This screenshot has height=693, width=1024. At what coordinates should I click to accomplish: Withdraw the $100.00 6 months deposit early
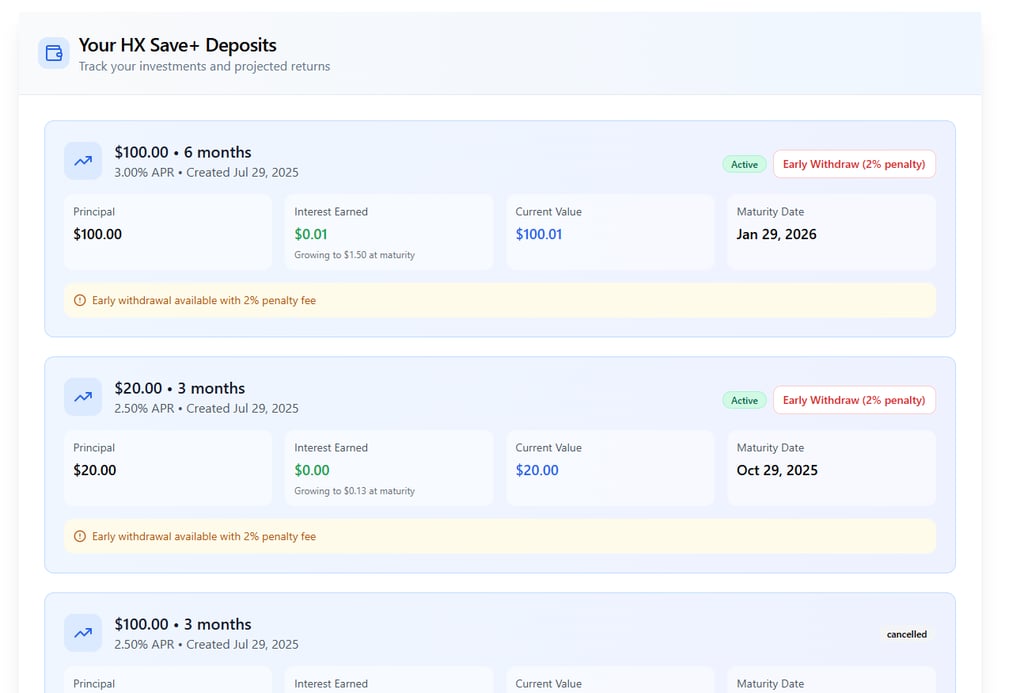[854, 164]
